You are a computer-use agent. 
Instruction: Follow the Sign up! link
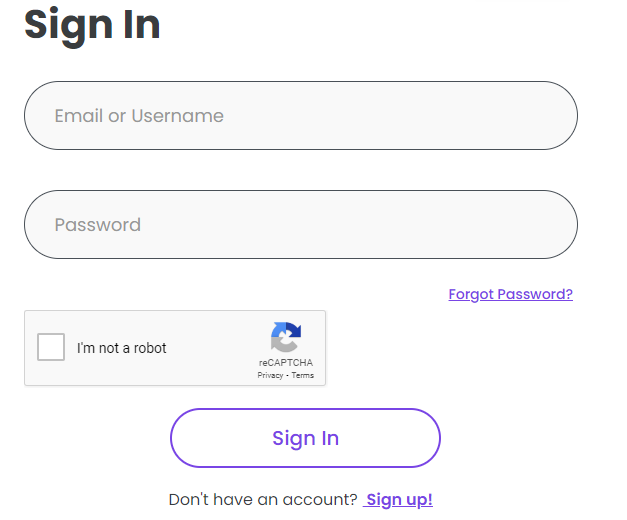398,500
